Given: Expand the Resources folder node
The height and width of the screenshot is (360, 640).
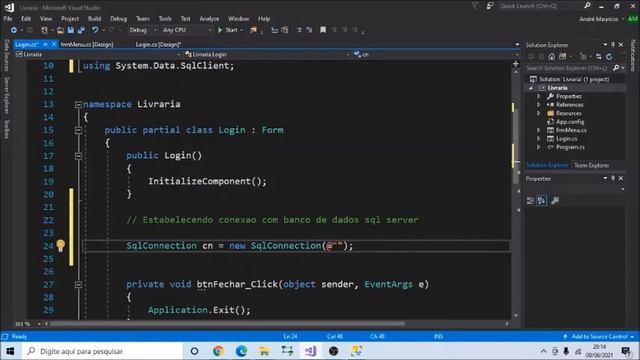Looking at the screenshot, I should tap(539, 113).
